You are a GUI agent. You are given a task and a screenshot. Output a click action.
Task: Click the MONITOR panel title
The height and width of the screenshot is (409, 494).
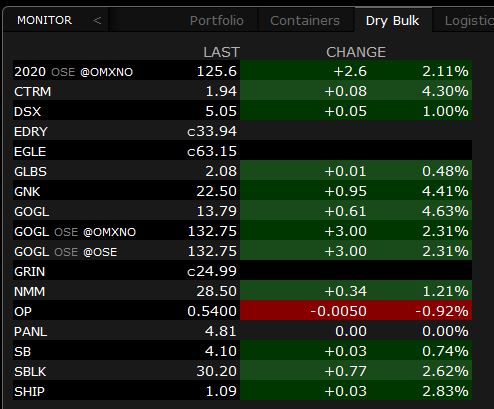click(44, 20)
